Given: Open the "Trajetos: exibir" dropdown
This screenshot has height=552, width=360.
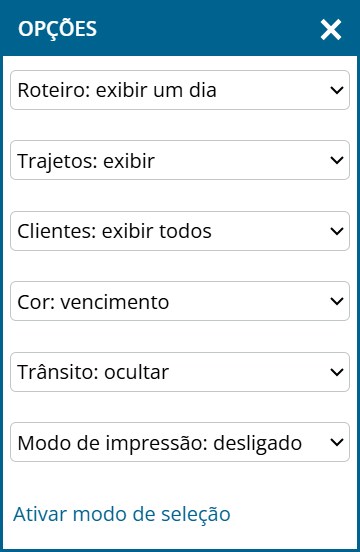Looking at the screenshot, I should [x=180, y=160].
